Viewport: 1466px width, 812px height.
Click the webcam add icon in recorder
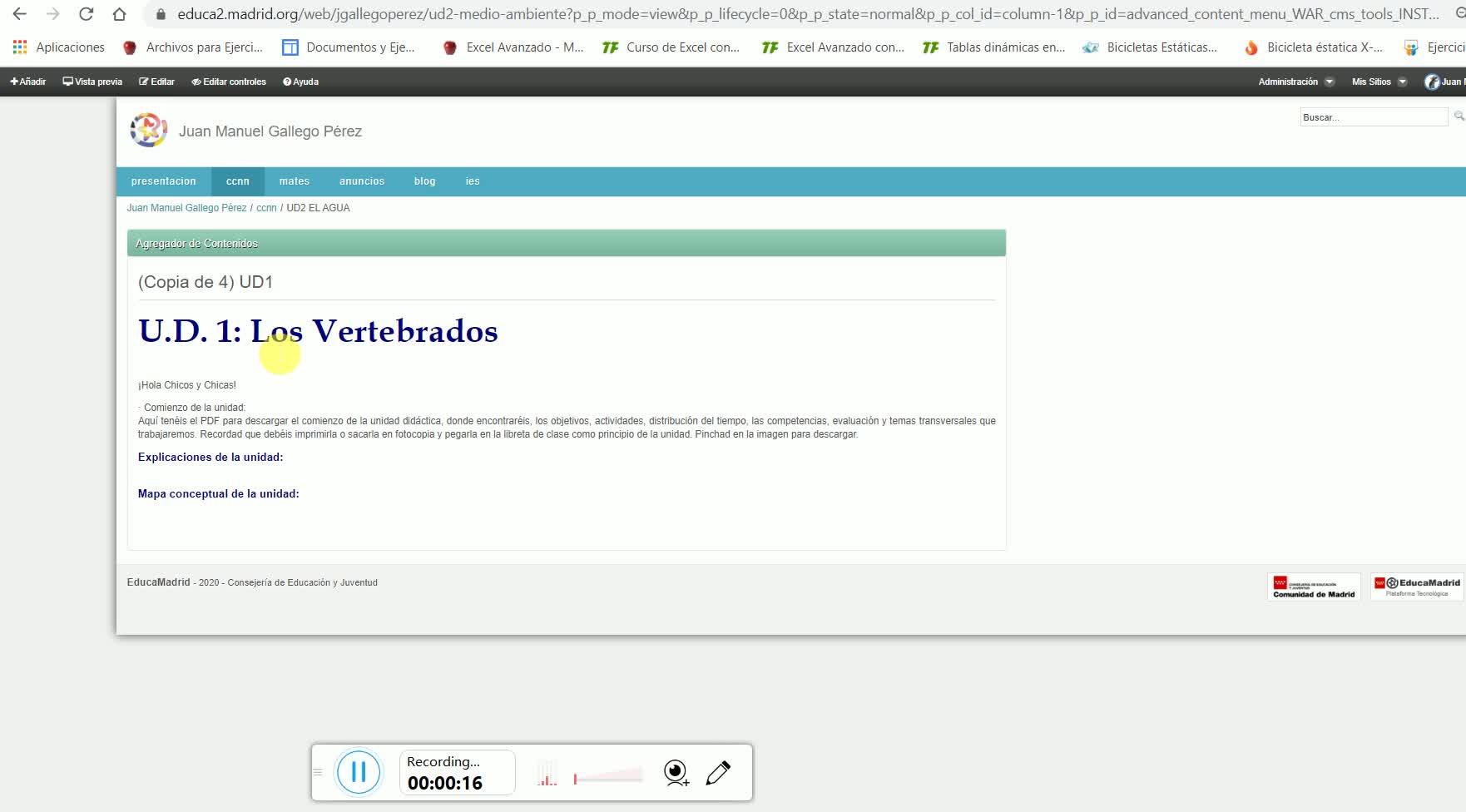tap(676, 773)
